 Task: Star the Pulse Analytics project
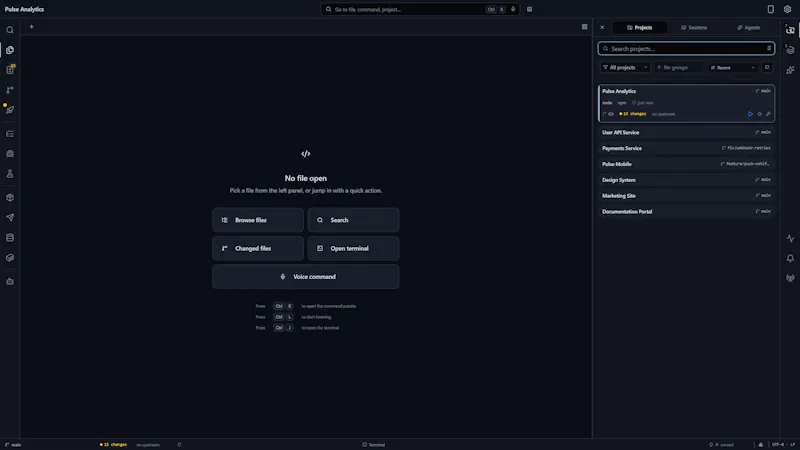(760, 114)
